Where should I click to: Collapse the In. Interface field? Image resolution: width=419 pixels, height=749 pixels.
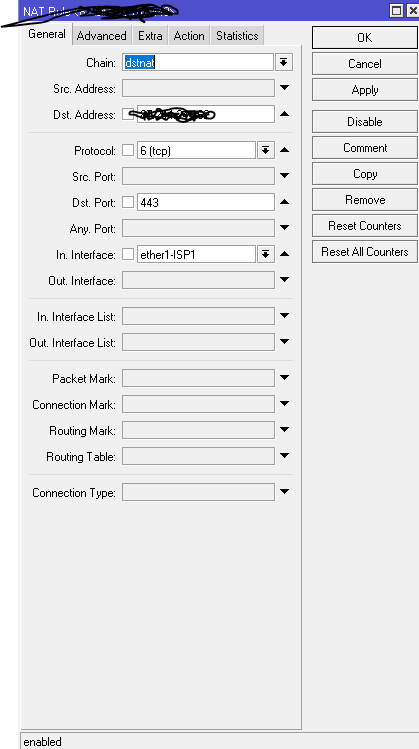(284, 254)
